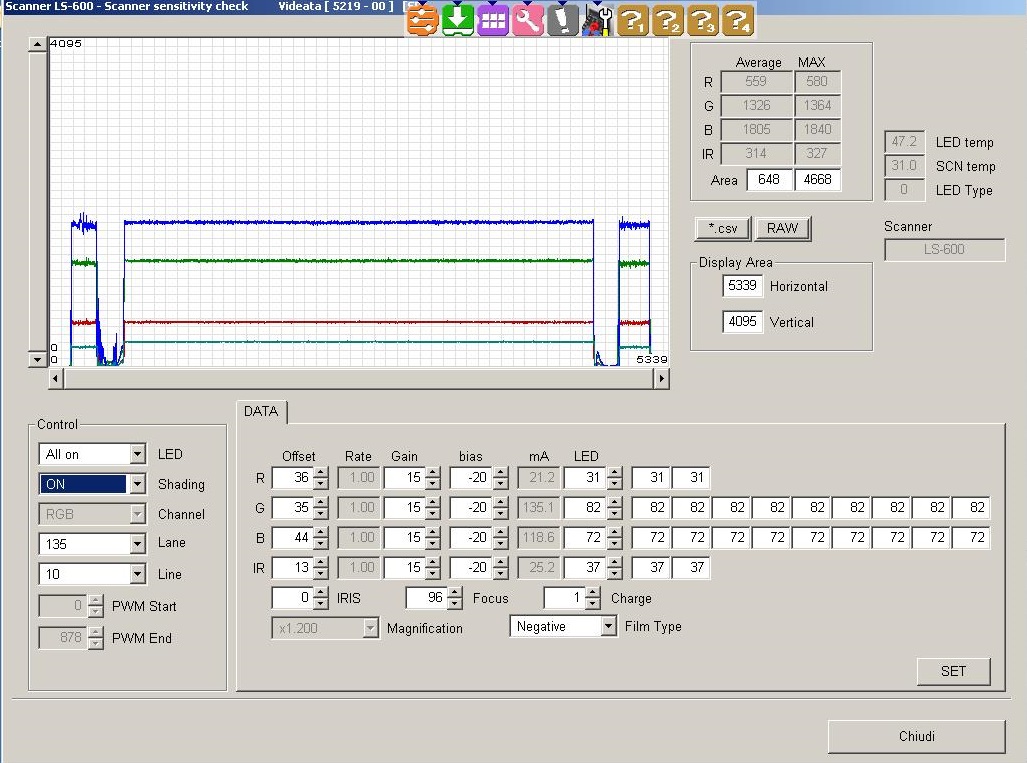Viewport: 1027px width, 763px height.
Task: Increase the R Offset stepper value
Action: coord(321,473)
